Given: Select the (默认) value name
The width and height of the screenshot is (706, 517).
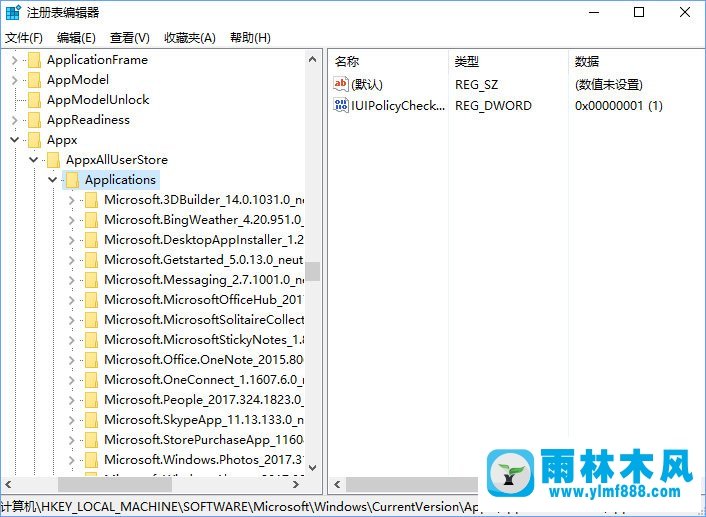Looking at the screenshot, I should click(367, 85).
